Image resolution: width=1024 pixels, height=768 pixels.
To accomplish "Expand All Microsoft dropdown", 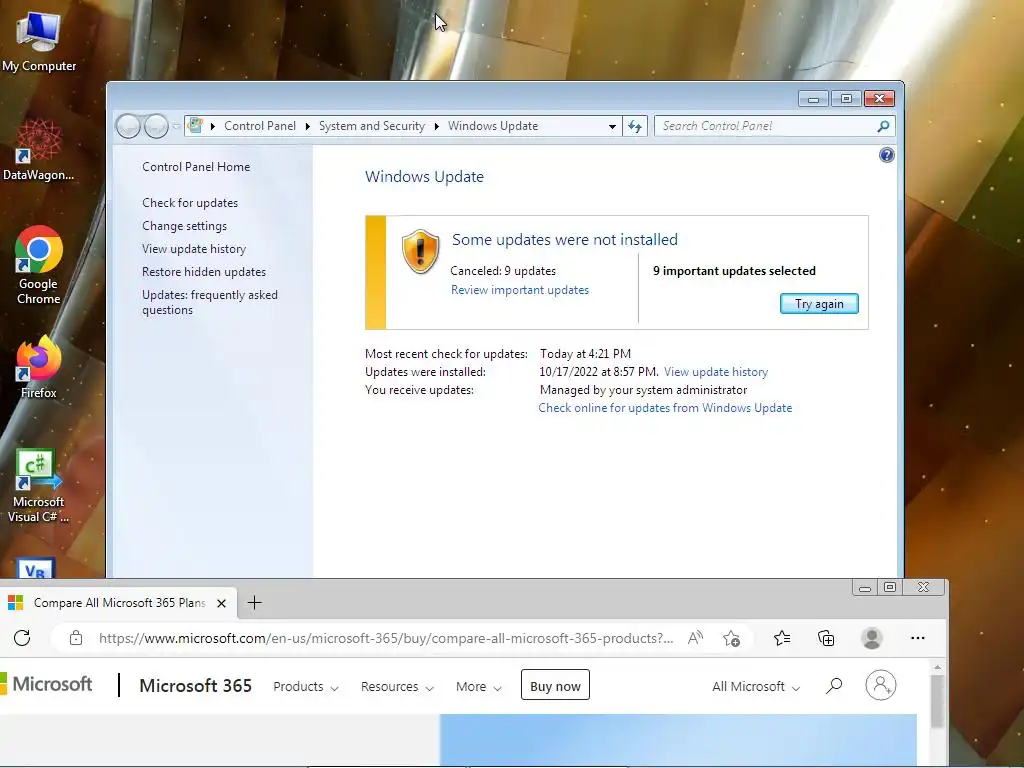I will pos(756,686).
